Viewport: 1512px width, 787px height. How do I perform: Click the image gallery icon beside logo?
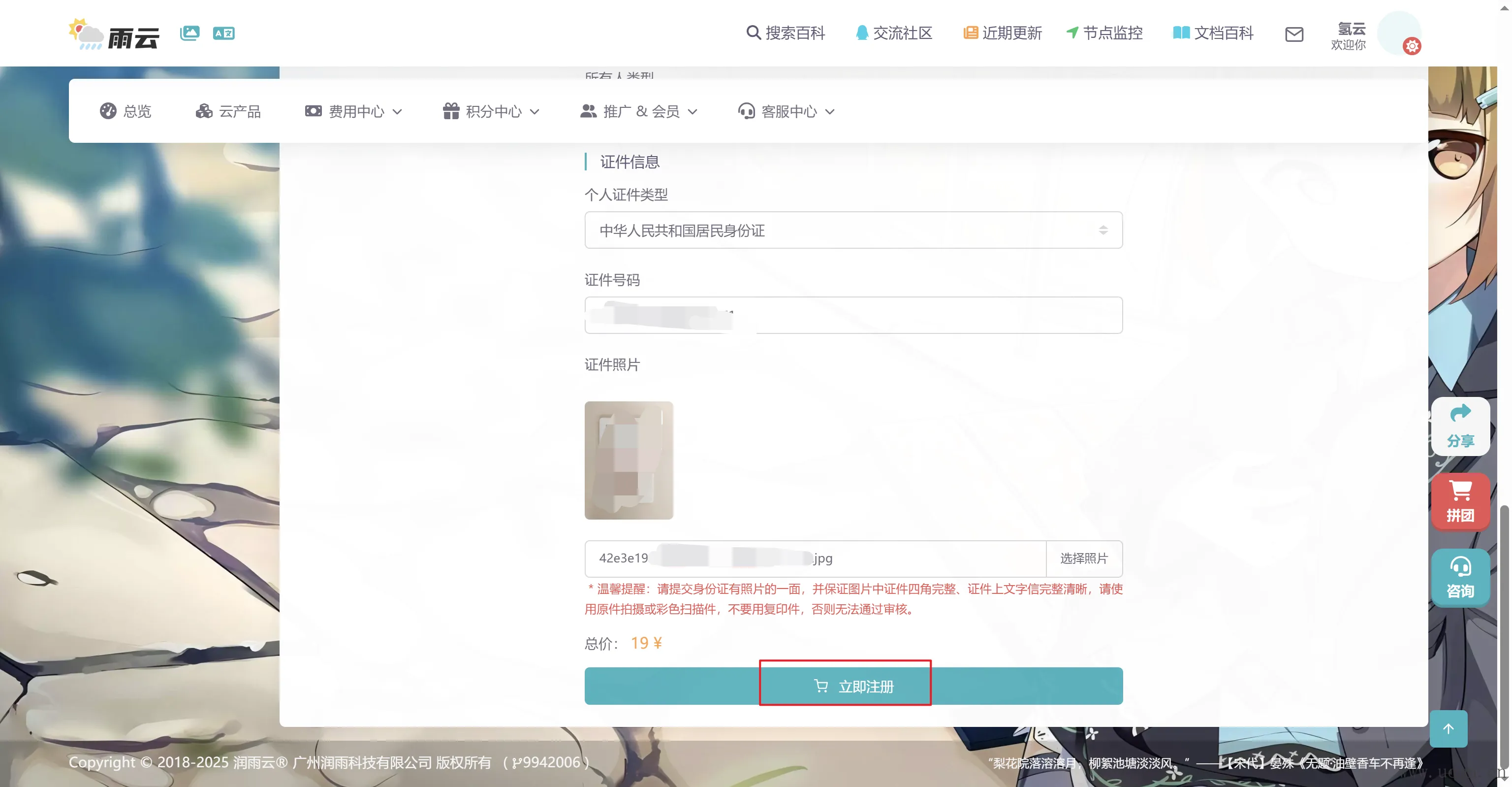click(x=189, y=33)
